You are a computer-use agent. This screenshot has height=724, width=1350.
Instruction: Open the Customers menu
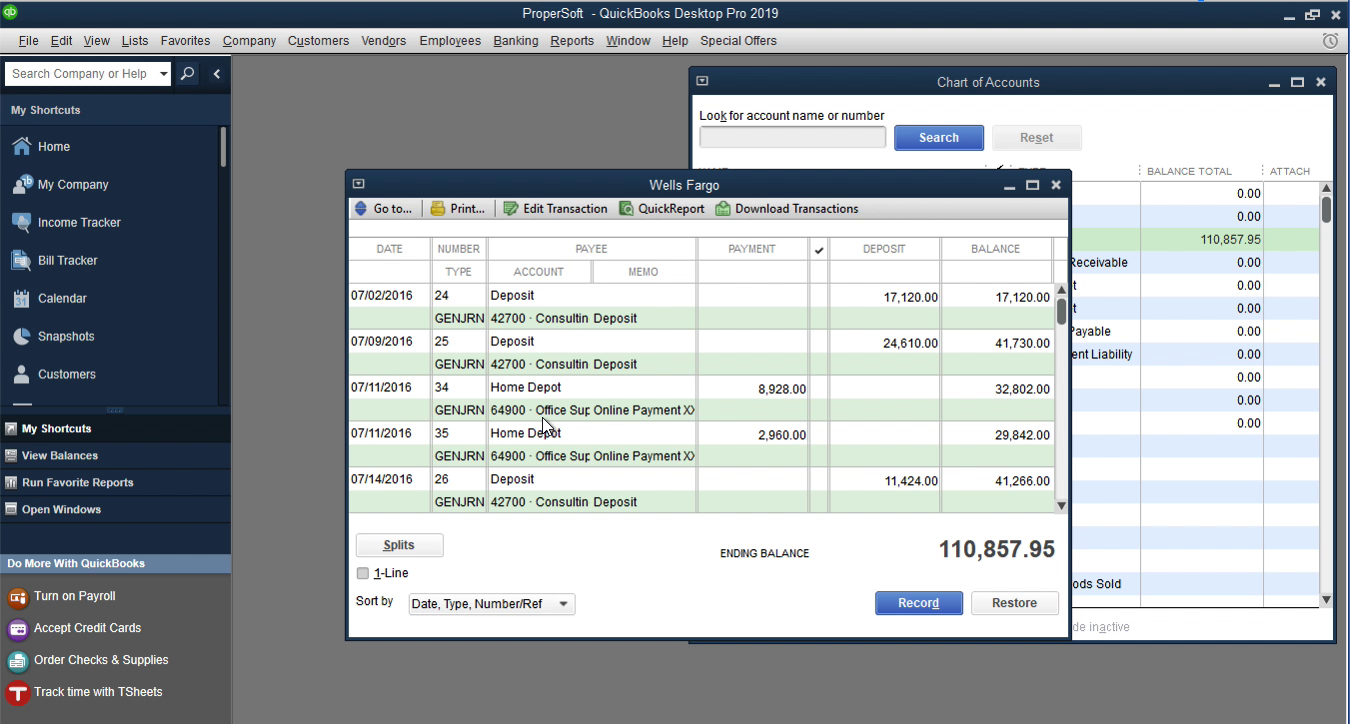318,41
